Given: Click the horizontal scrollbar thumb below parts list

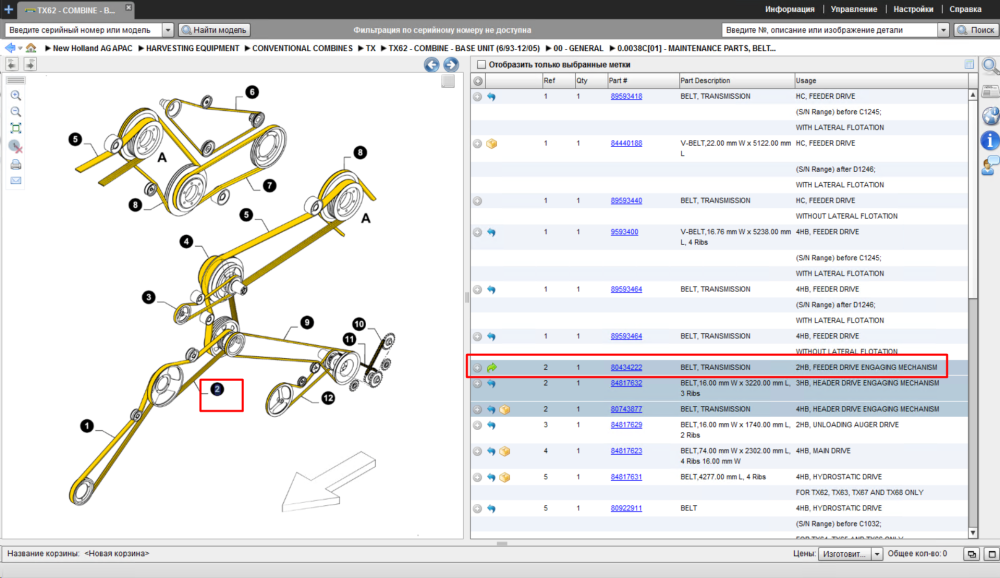Looking at the screenshot, I should click(x=502, y=544).
